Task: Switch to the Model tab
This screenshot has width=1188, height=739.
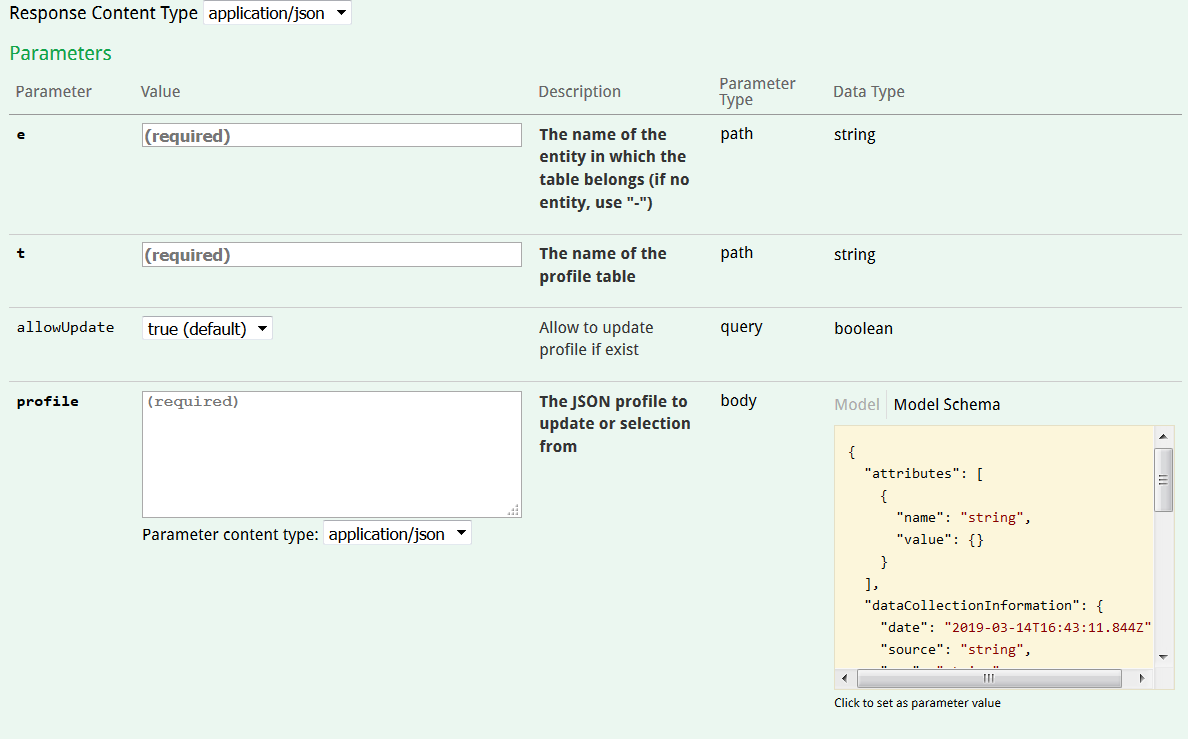Action: (x=856, y=404)
